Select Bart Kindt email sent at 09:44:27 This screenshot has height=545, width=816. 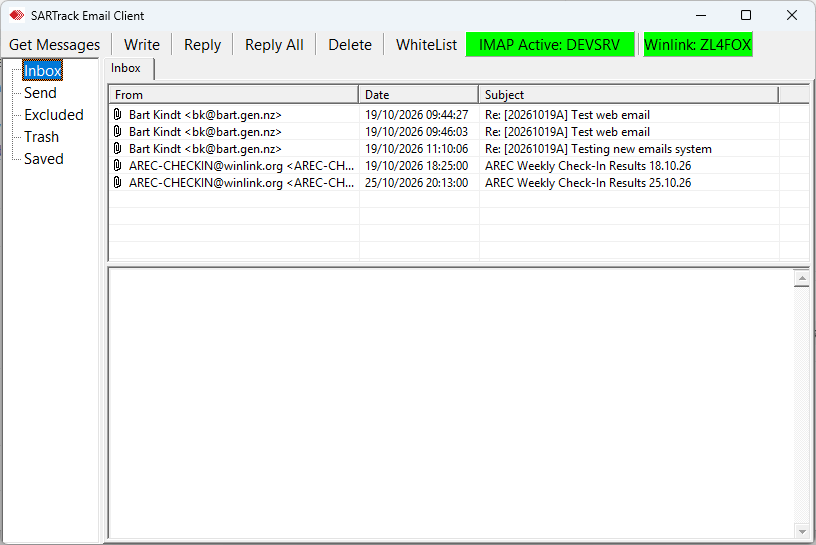click(x=205, y=115)
